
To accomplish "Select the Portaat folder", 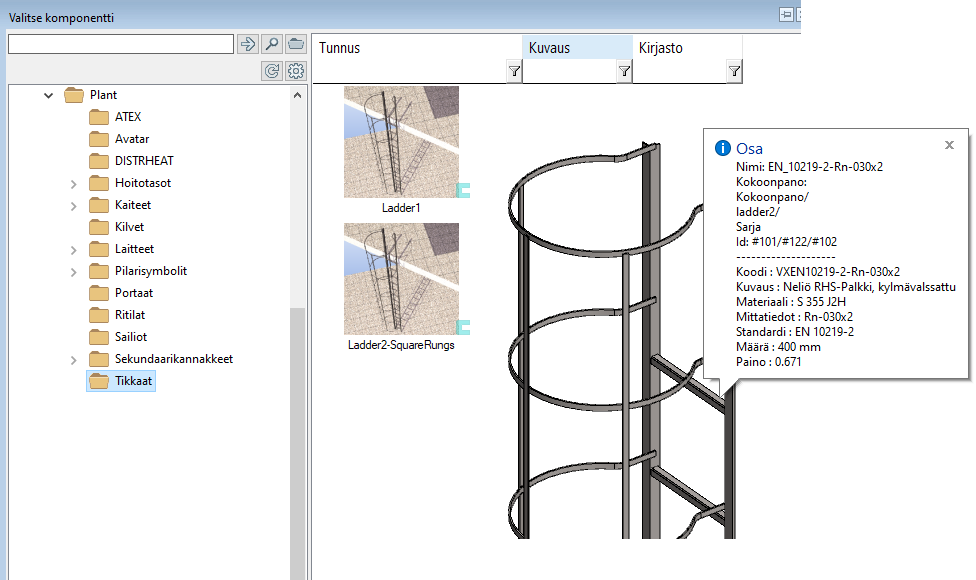I will tap(134, 293).
